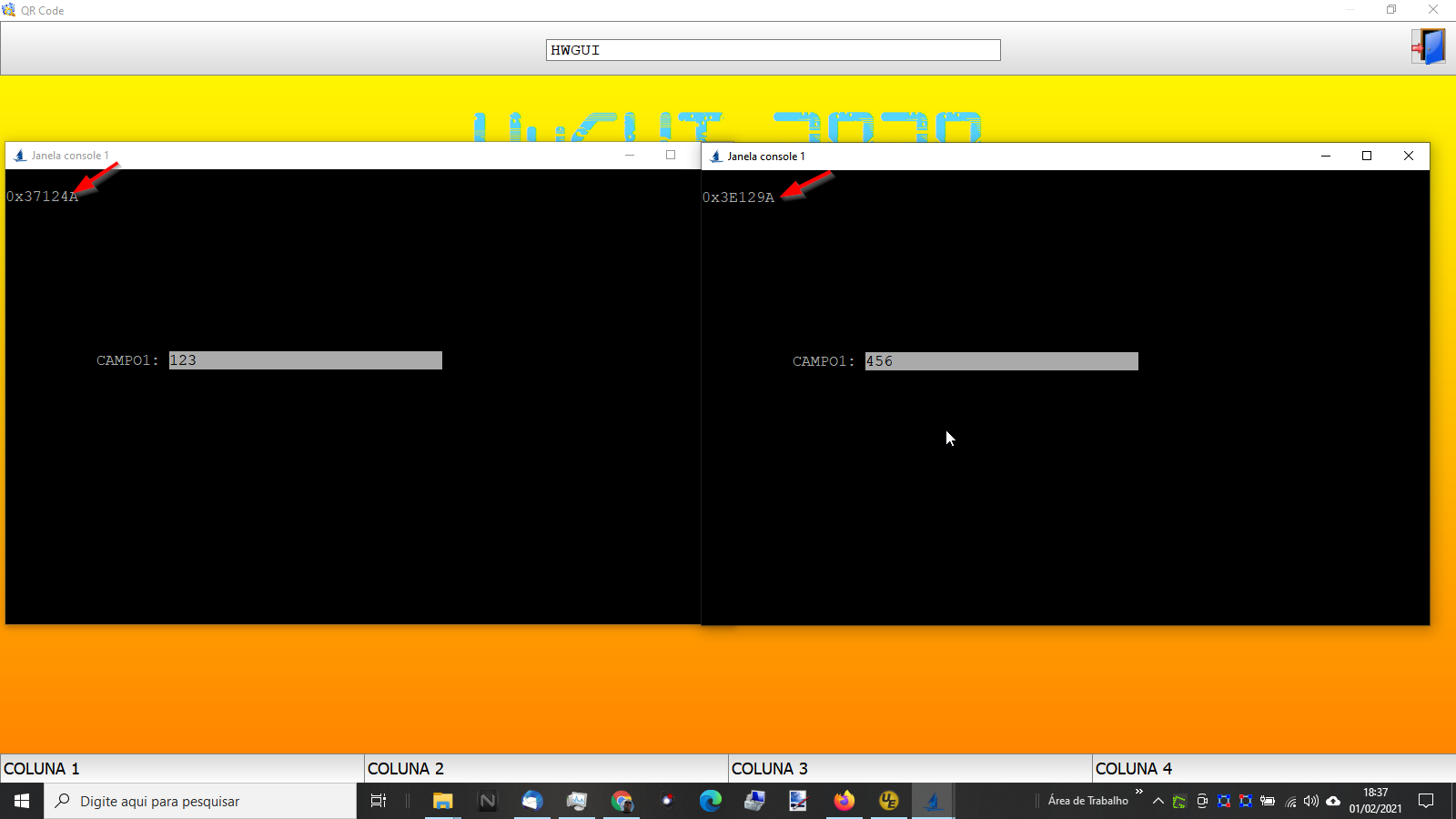
Task: Click the COLUNA 2 status bar panel
Action: [x=546, y=769]
